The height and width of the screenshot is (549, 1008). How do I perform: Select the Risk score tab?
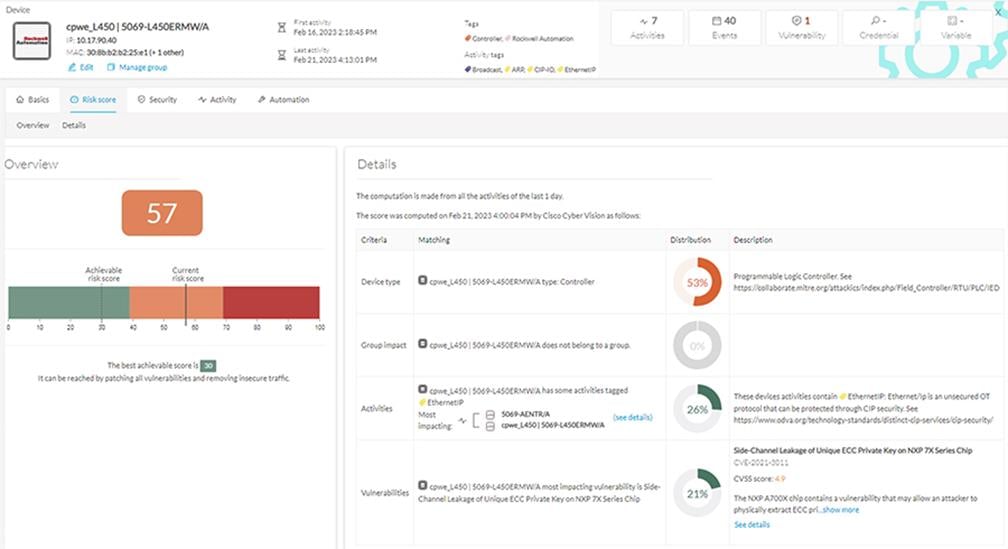[93, 100]
